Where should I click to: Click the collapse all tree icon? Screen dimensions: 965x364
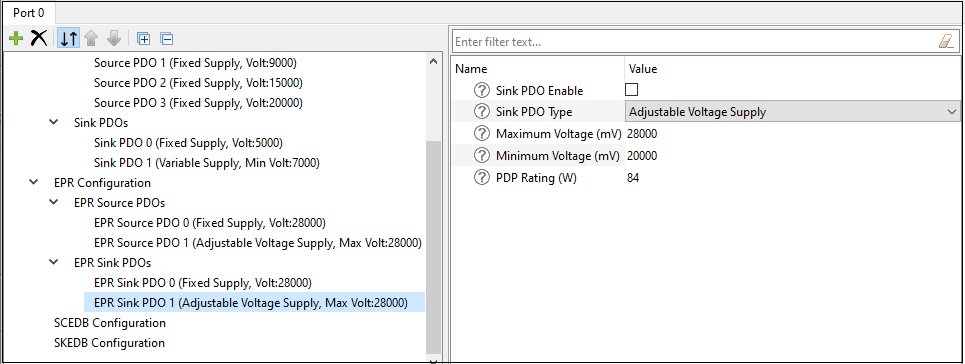[167, 39]
